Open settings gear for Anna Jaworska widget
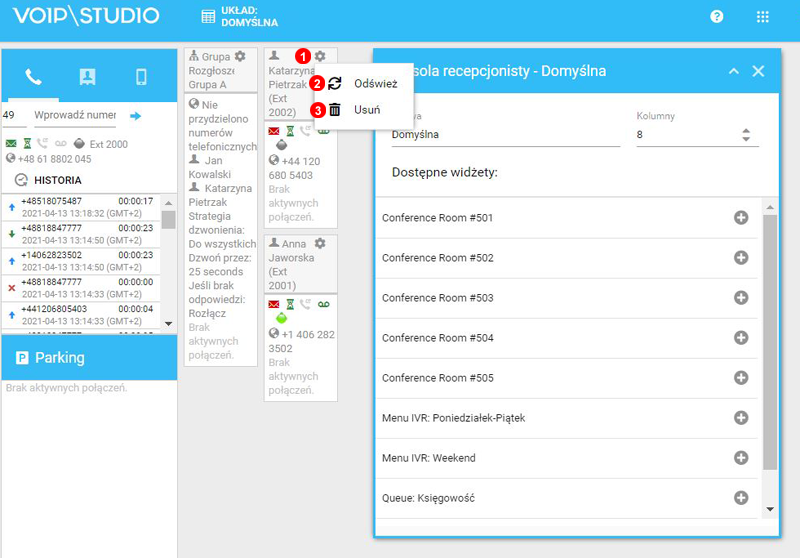Screen dimensions: 800x558 (x=320, y=243)
